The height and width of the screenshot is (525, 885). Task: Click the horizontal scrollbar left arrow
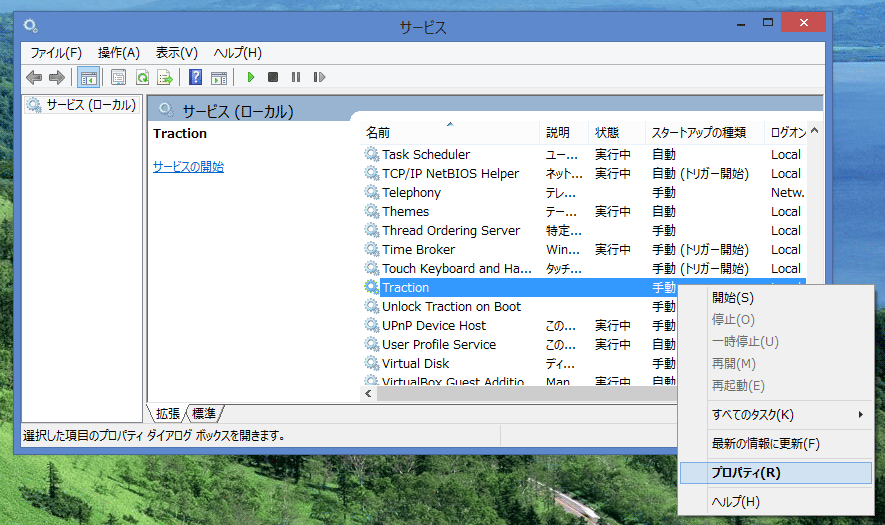369,393
